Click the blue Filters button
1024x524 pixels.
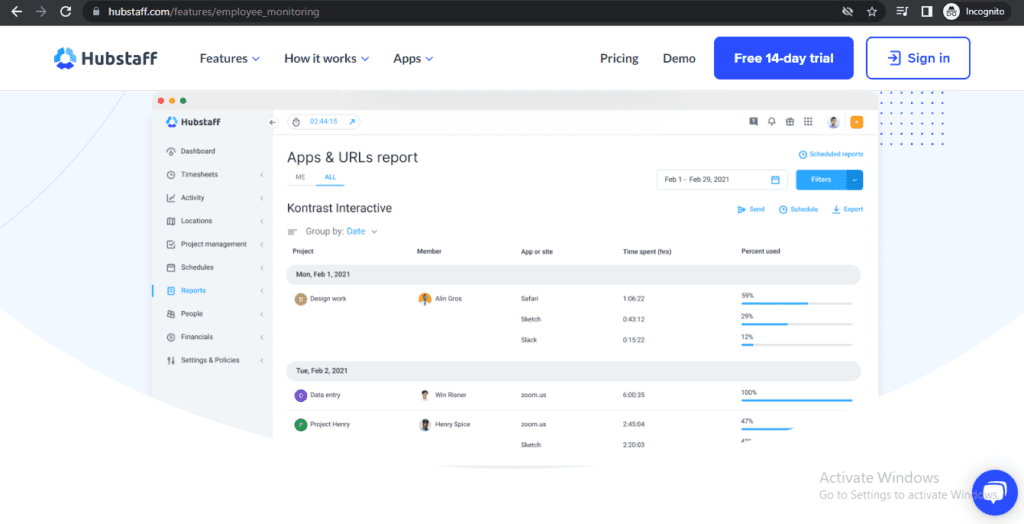click(x=821, y=180)
